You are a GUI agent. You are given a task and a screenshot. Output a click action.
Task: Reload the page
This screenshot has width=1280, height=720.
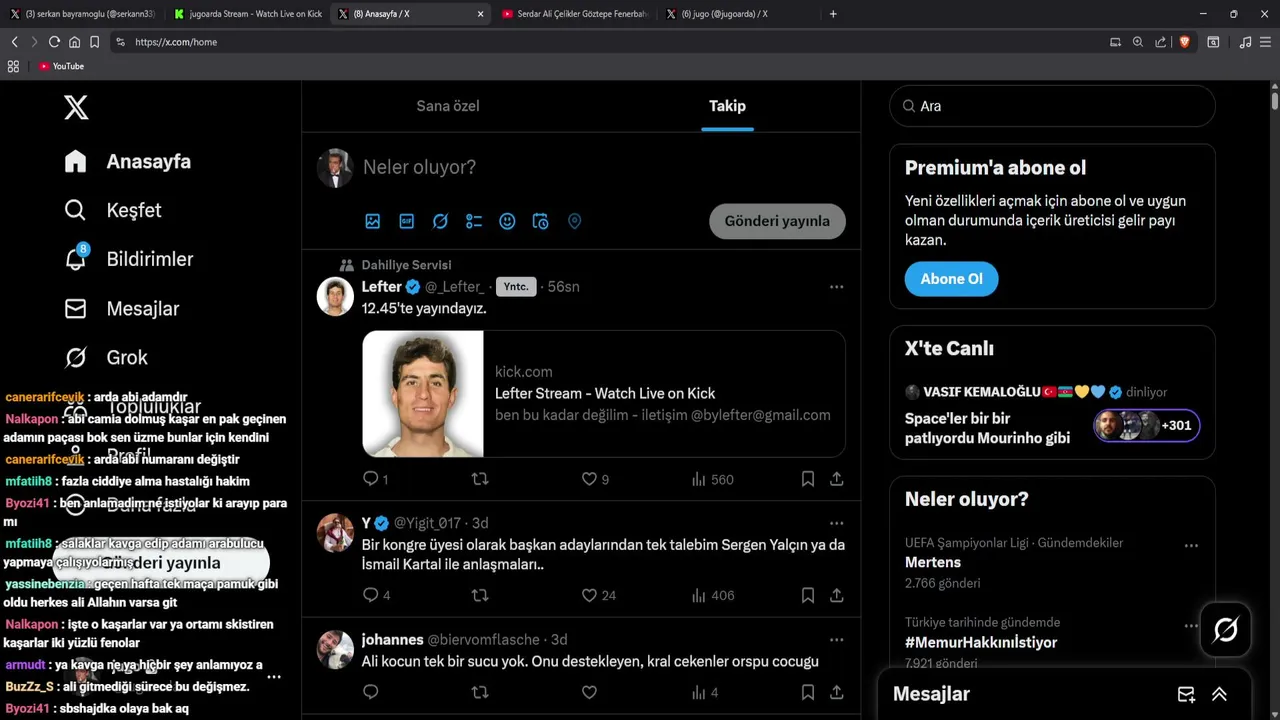pyautogui.click(x=54, y=42)
